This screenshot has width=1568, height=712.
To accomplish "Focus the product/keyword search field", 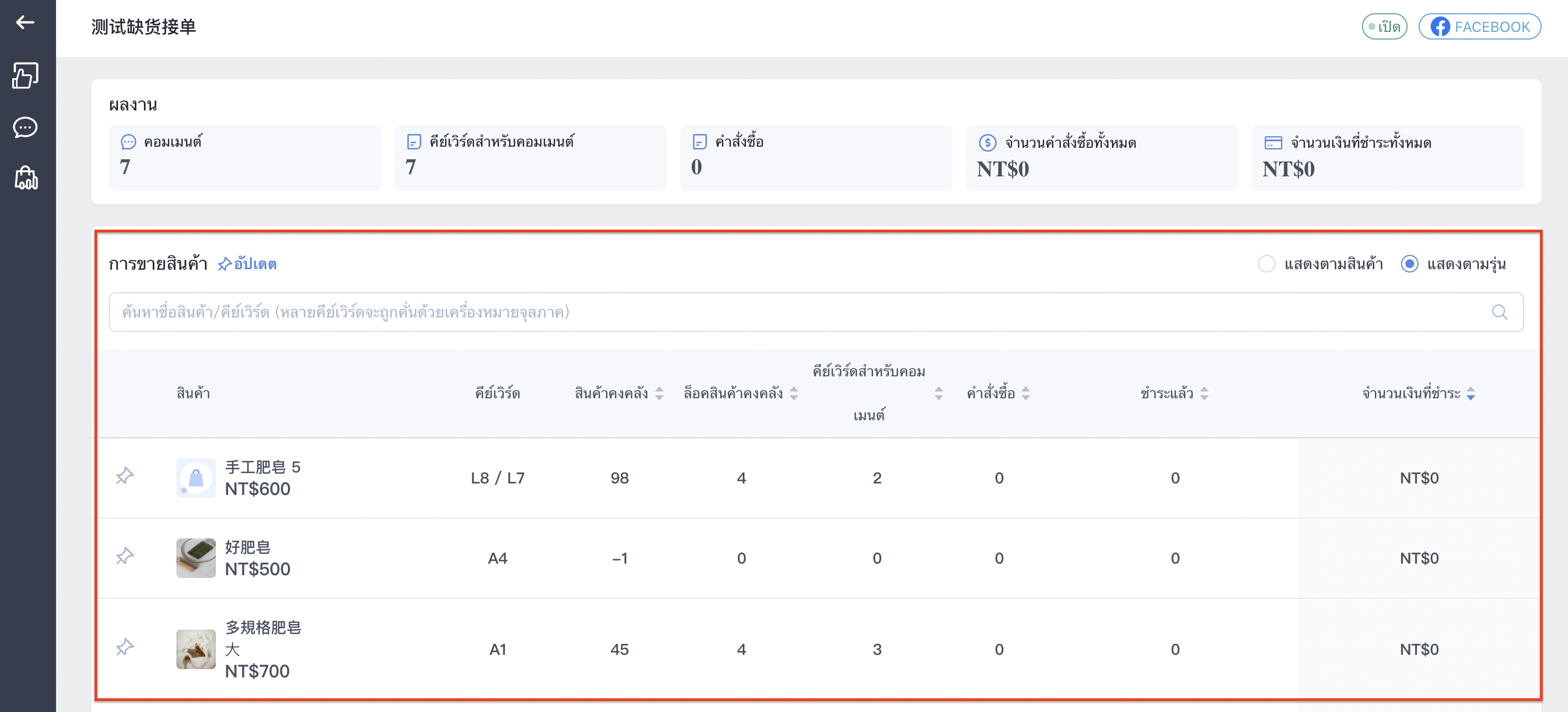I will (816, 312).
